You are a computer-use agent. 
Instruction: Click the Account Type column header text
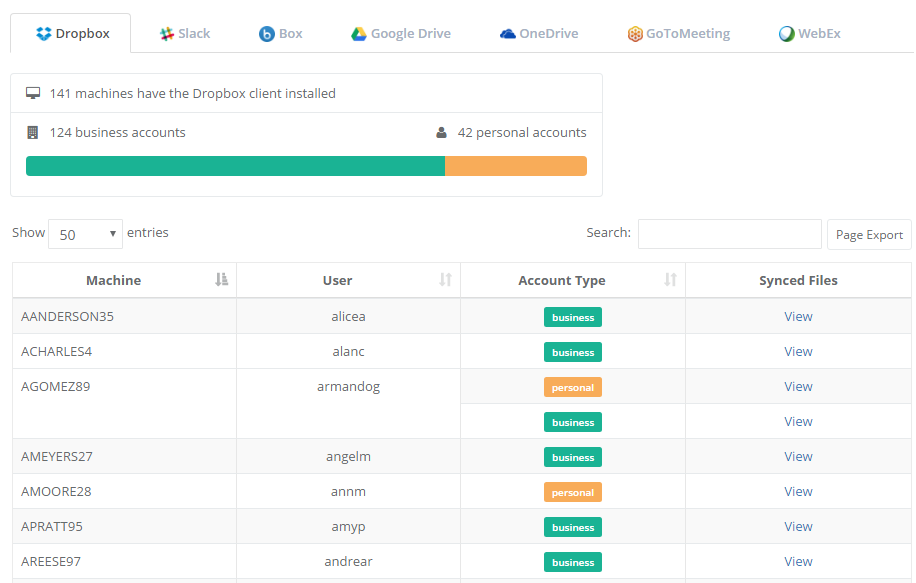[562, 280]
